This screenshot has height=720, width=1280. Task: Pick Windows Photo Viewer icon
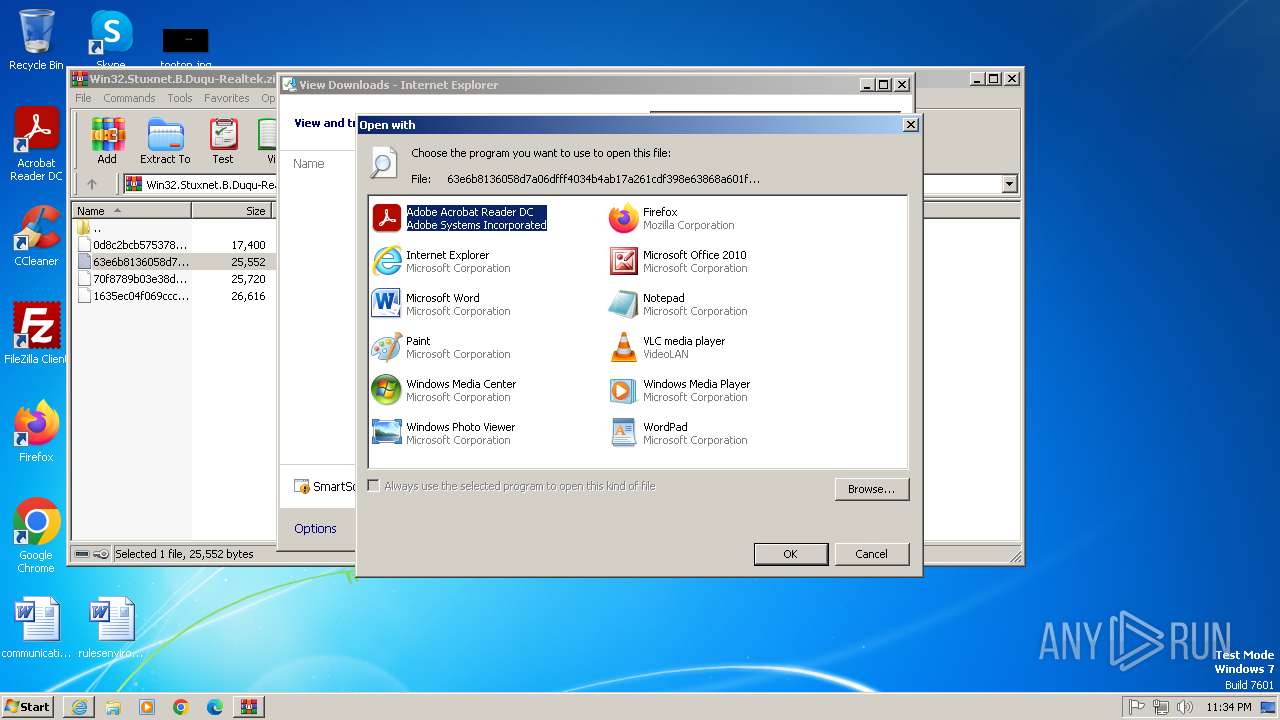386,433
